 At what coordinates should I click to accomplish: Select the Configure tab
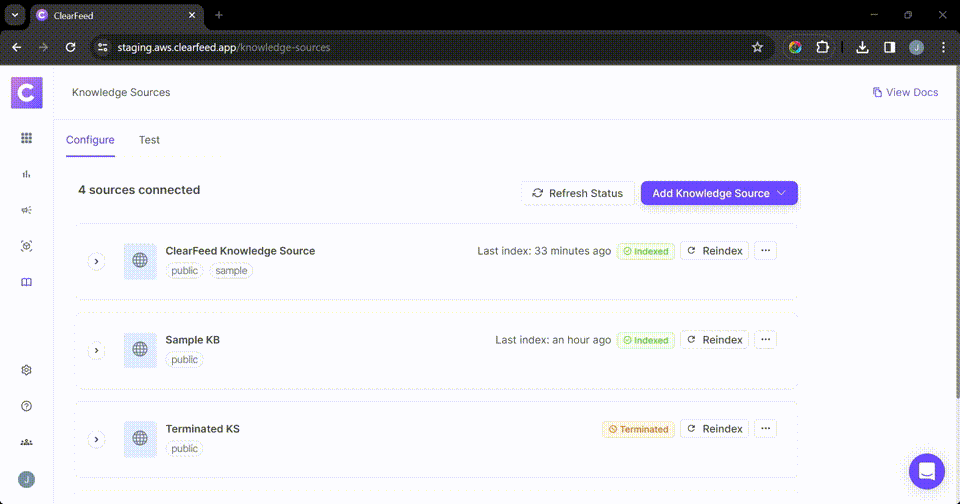[x=90, y=140]
